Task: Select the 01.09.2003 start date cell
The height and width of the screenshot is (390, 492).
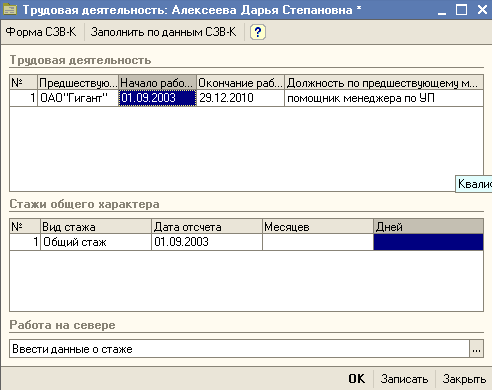Action: [x=157, y=98]
